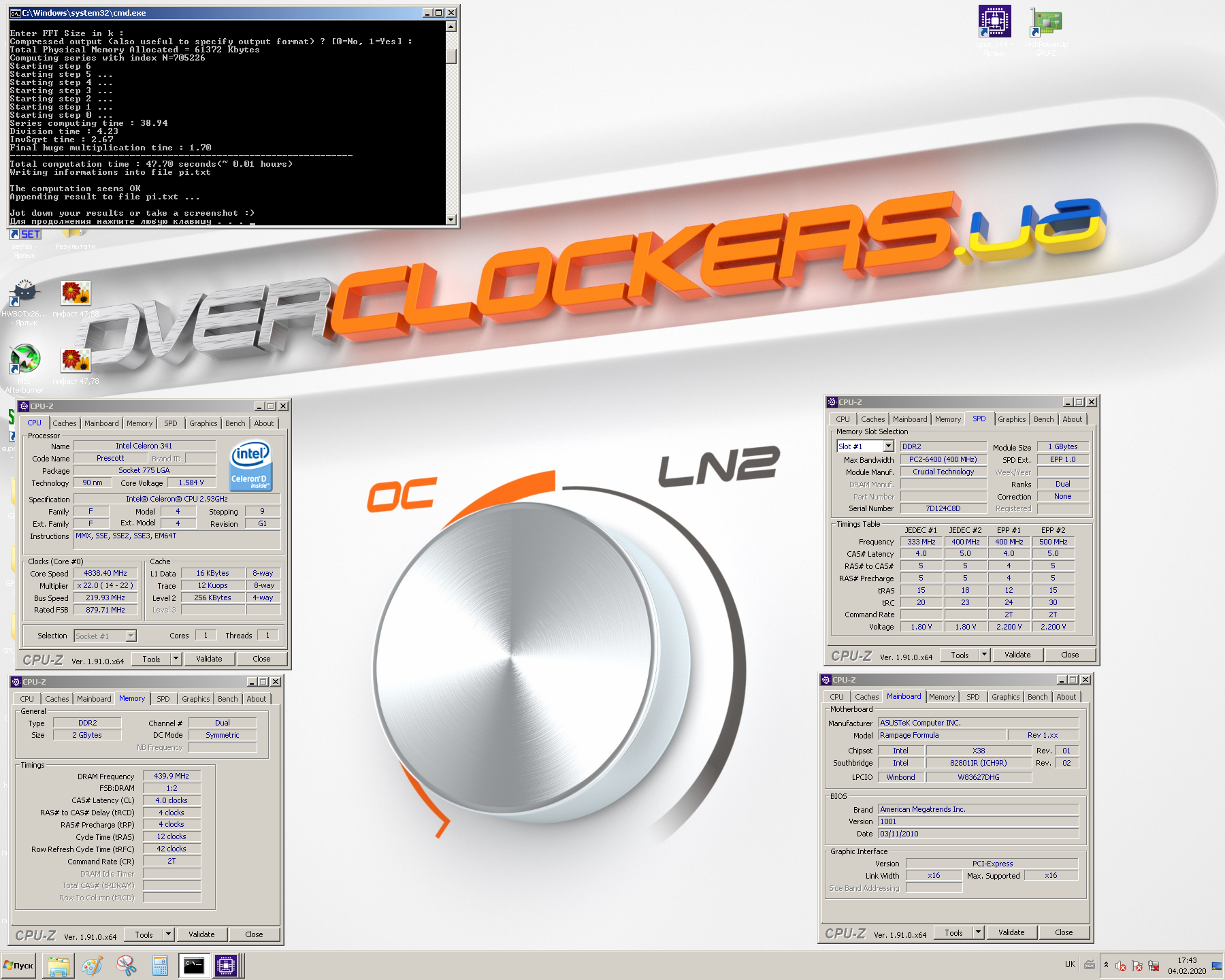Click Validate in CPU-Z Mainboard window
1225x980 pixels.
coord(1011,932)
